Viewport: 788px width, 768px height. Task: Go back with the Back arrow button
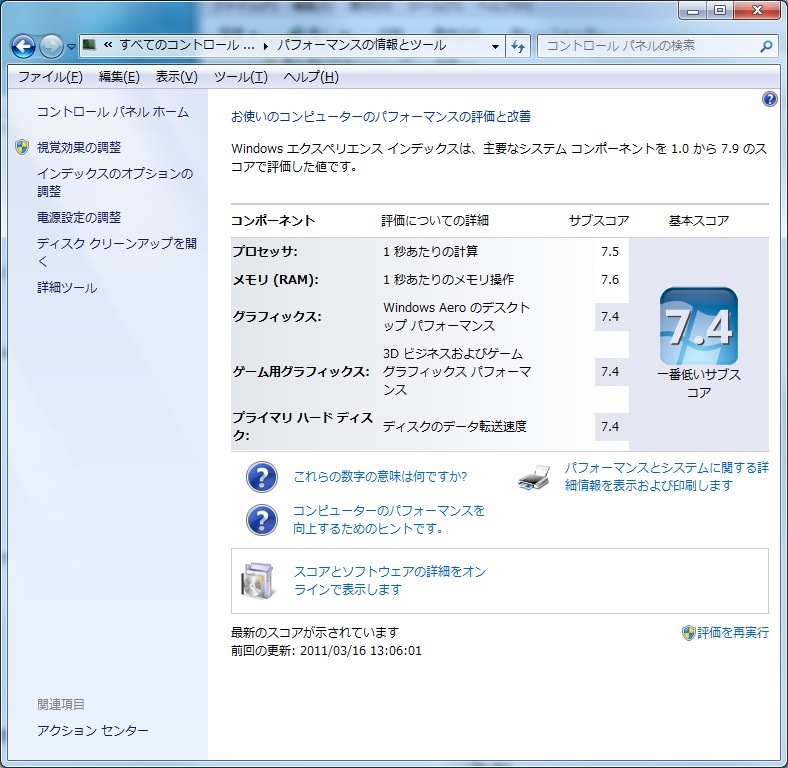pyautogui.click(x=23, y=47)
